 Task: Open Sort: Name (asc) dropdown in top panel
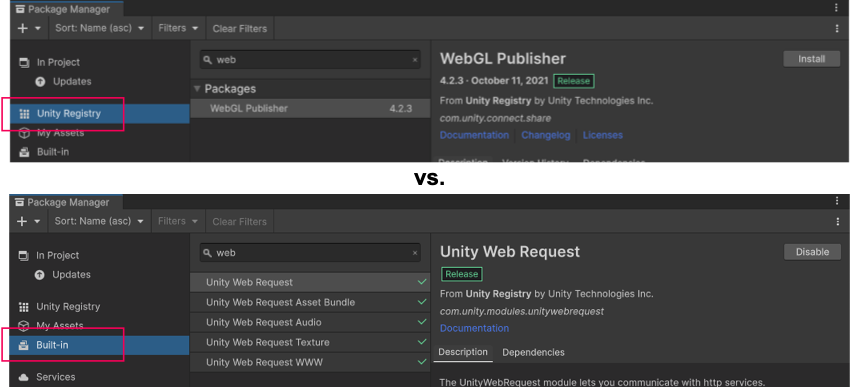[x=100, y=28]
